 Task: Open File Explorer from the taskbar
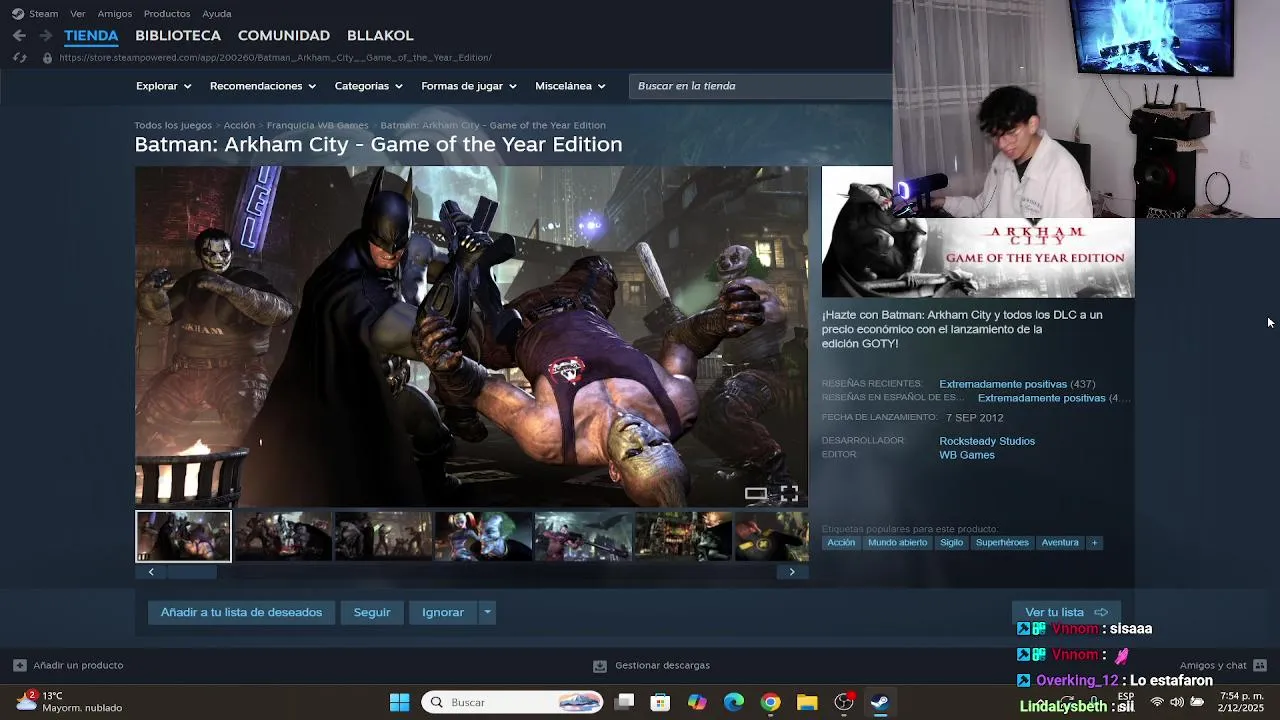[x=807, y=702]
